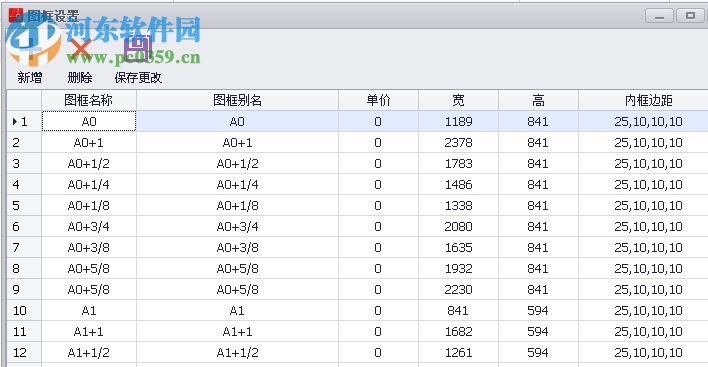Select row header number 7
708x367 pixels.
(24, 247)
